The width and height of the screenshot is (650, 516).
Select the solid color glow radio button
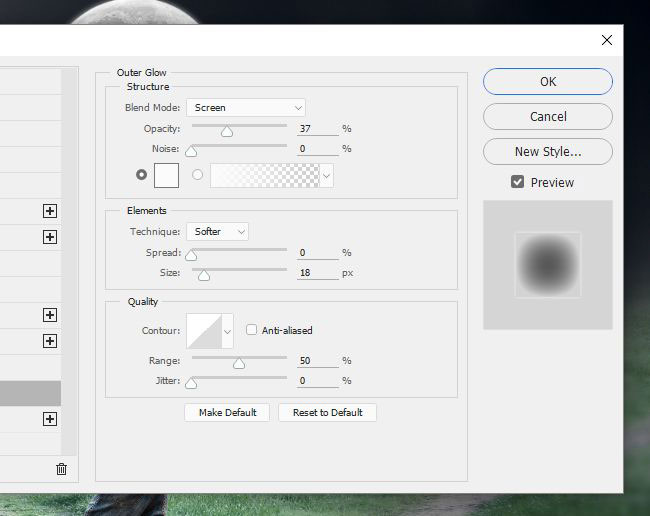141,175
